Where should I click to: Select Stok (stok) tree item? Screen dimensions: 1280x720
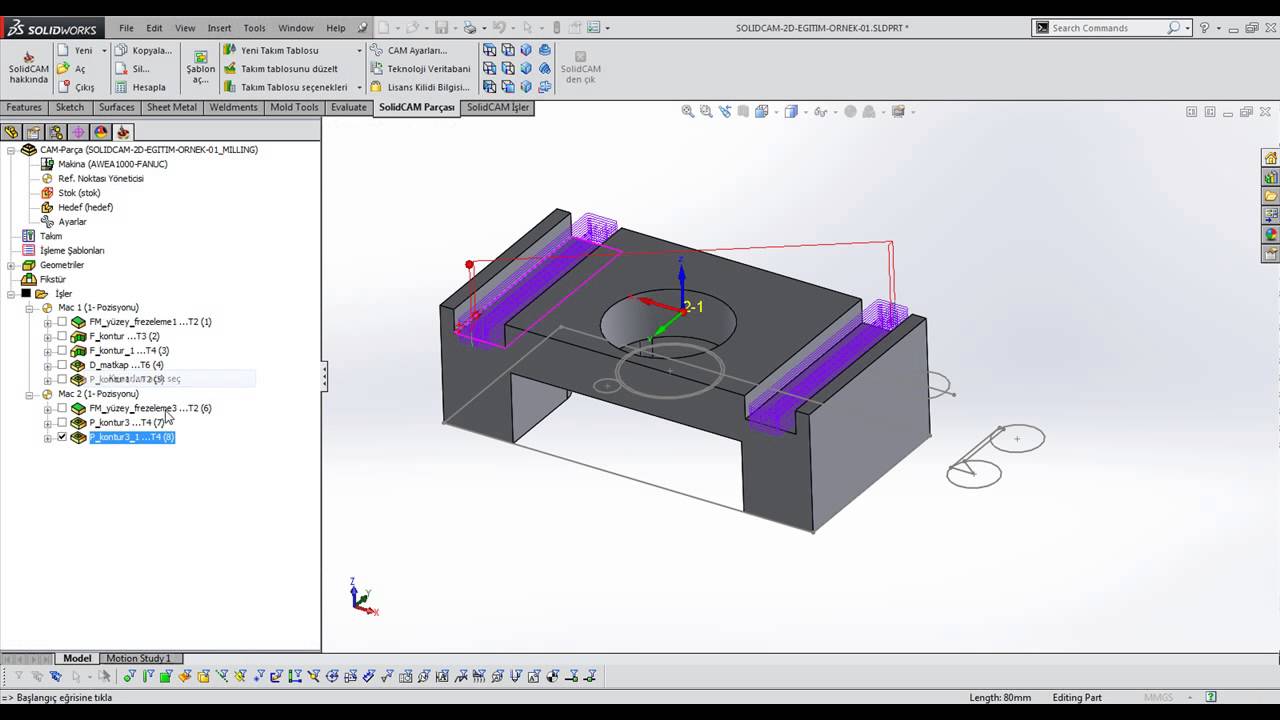(70, 193)
